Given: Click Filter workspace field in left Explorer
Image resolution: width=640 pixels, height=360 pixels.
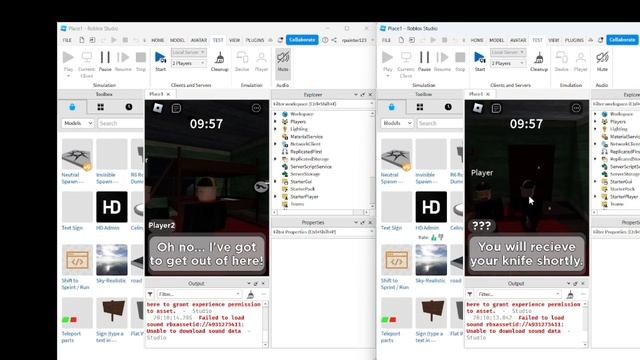Looking at the screenshot, I should pyautogui.click(x=323, y=104).
